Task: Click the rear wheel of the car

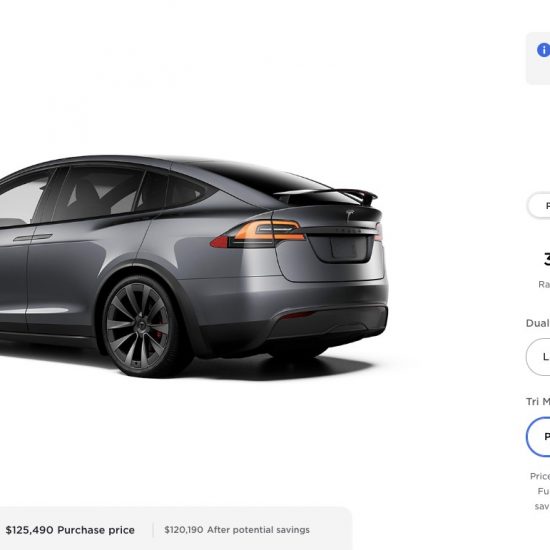Action: pyautogui.click(x=142, y=326)
